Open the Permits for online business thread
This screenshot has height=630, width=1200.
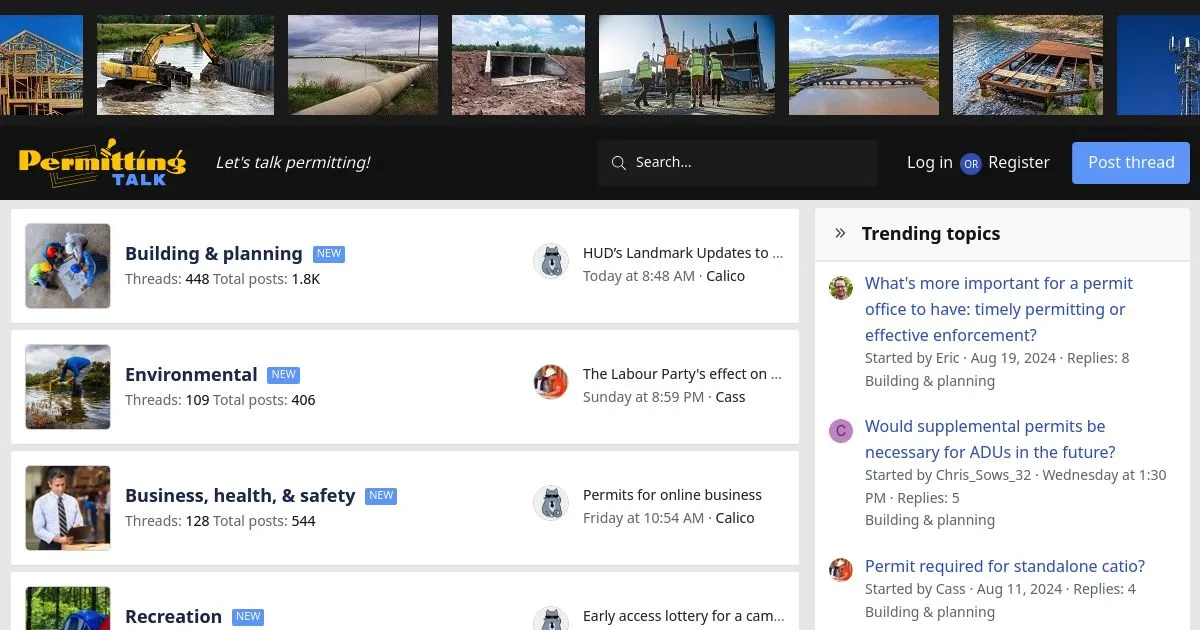coord(672,495)
